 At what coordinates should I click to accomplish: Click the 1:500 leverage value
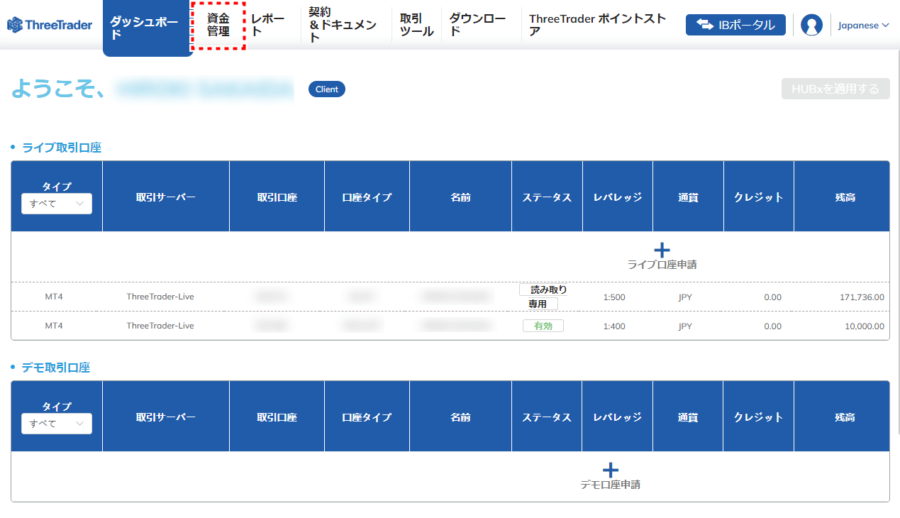tap(614, 297)
